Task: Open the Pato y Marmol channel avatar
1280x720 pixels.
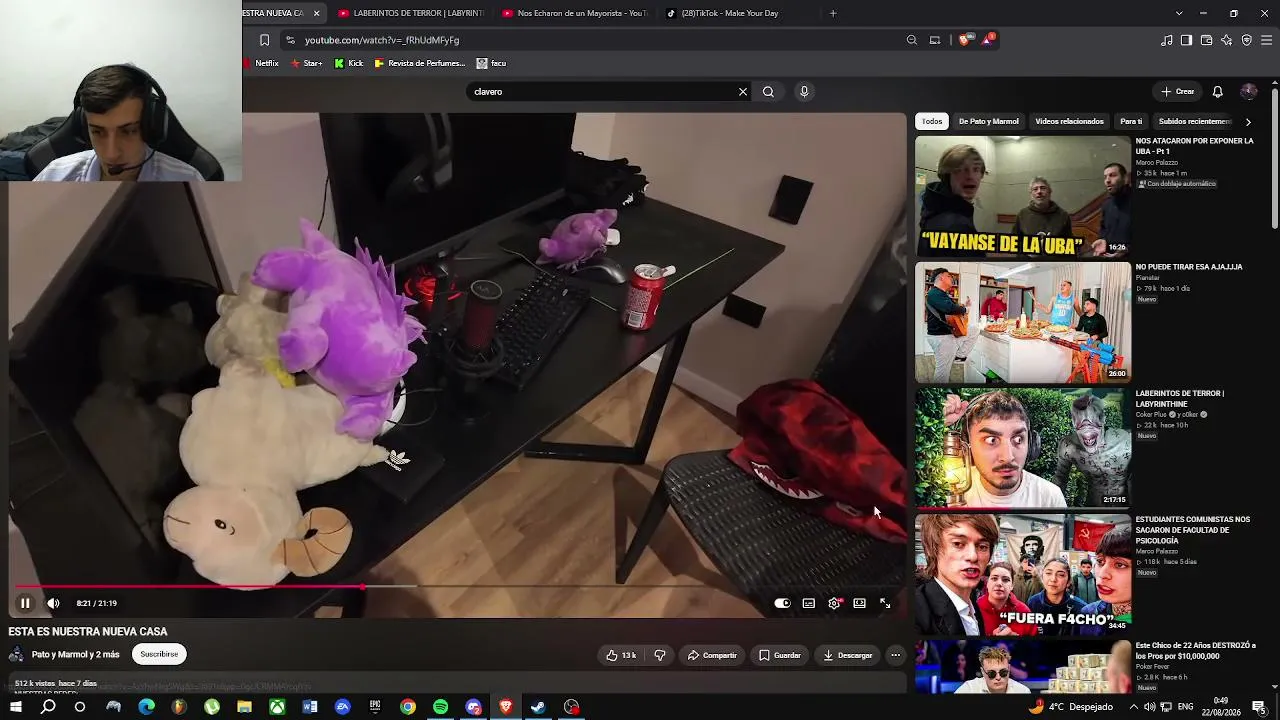Action: (x=16, y=654)
